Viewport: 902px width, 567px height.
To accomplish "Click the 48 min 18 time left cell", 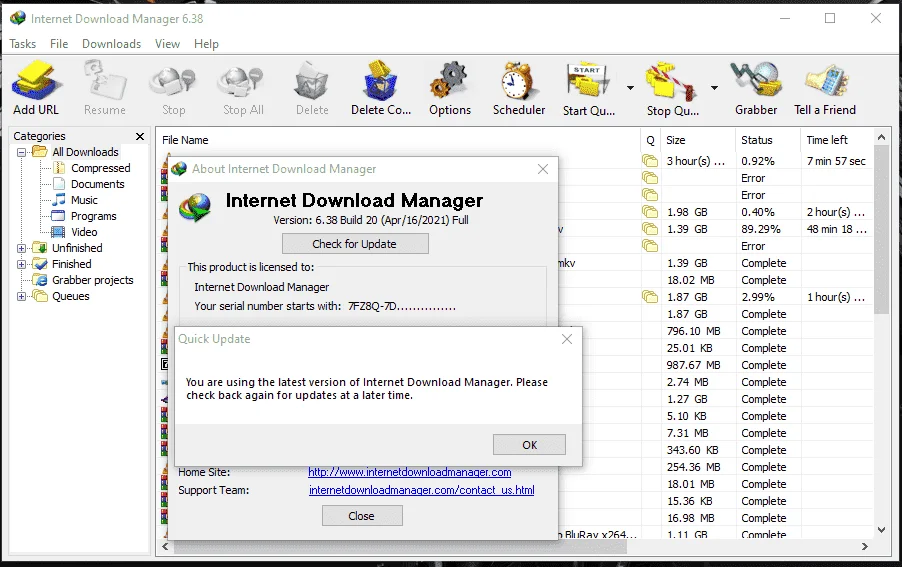I will point(836,229).
